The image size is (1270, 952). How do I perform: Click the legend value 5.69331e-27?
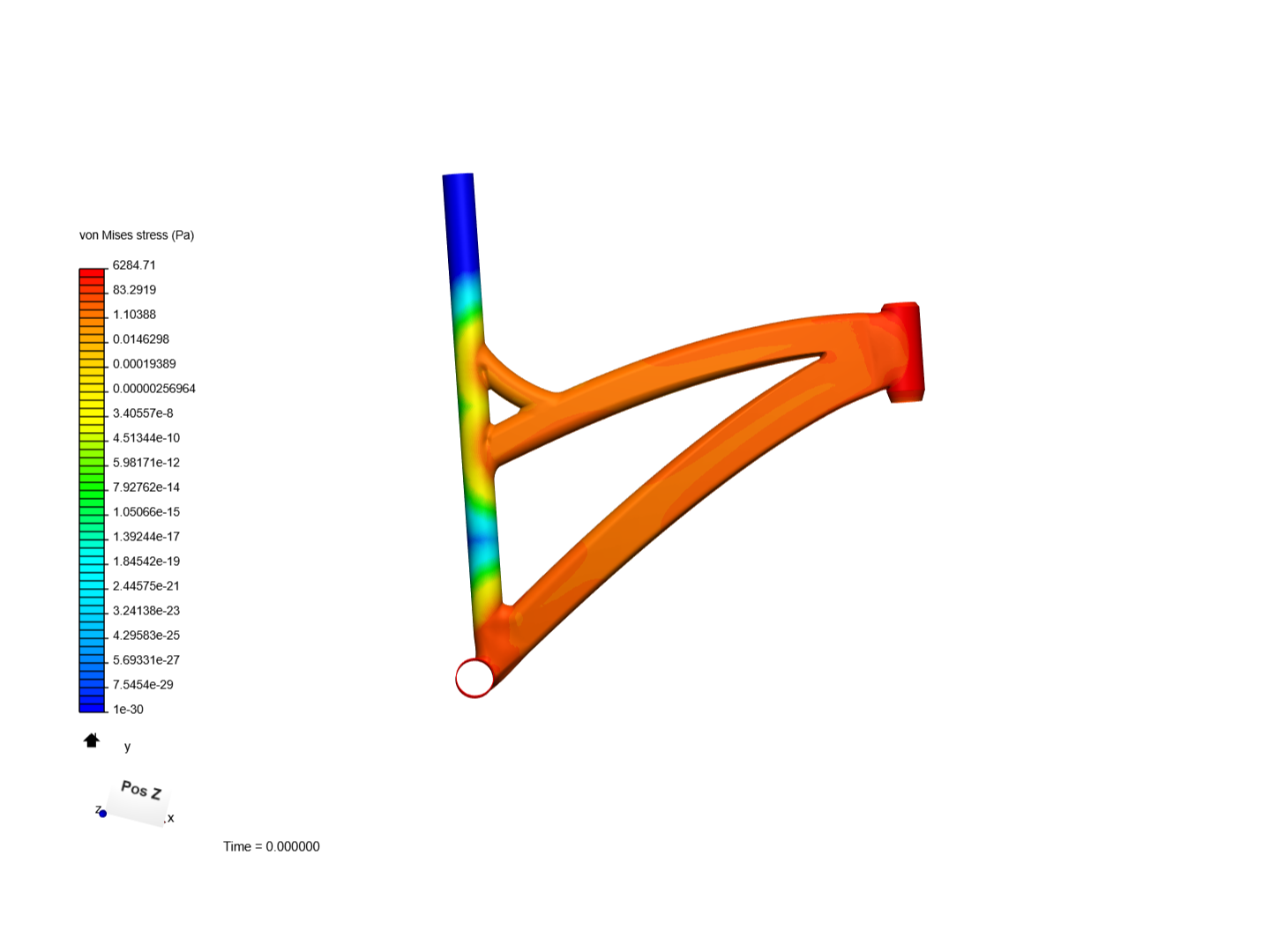146,660
